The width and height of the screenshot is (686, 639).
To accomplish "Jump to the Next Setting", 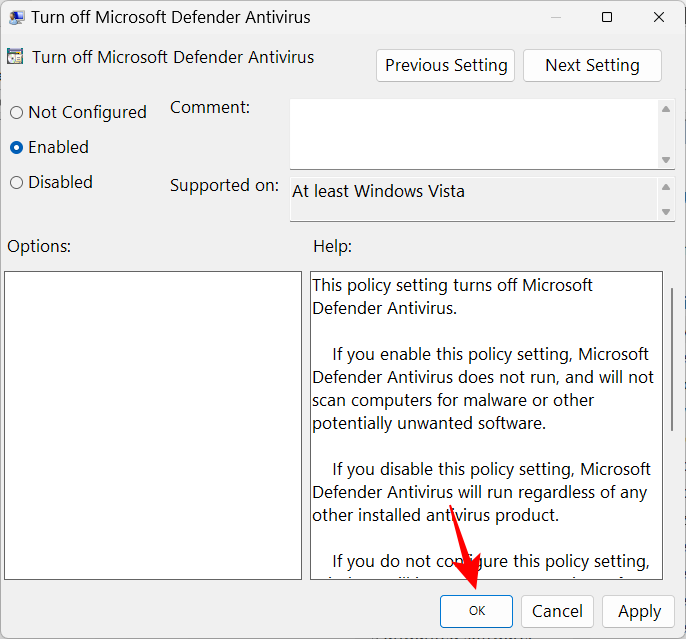I will [x=592, y=66].
